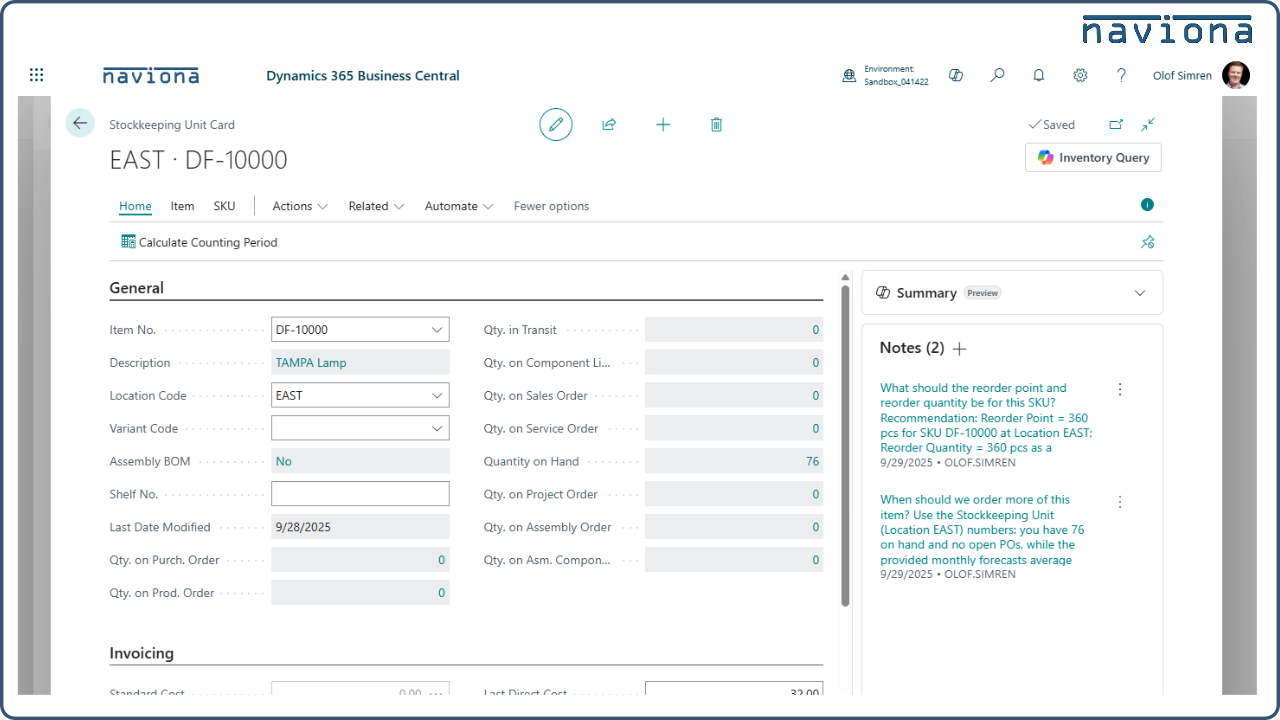Click Dynamics 365 Business Central title

pyautogui.click(x=363, y=75)
